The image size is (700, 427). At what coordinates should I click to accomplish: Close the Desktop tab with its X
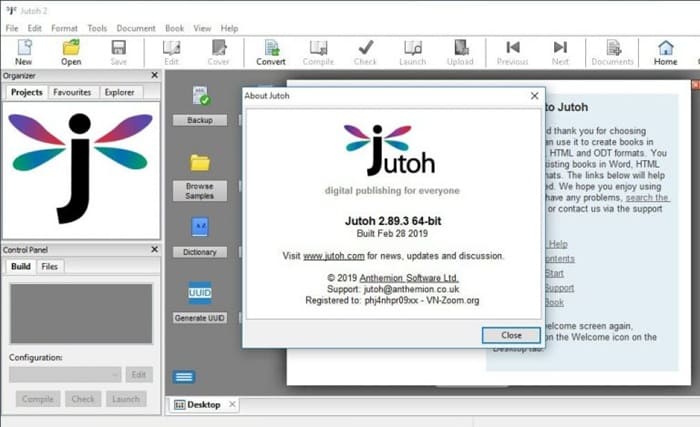pos(232,404)
